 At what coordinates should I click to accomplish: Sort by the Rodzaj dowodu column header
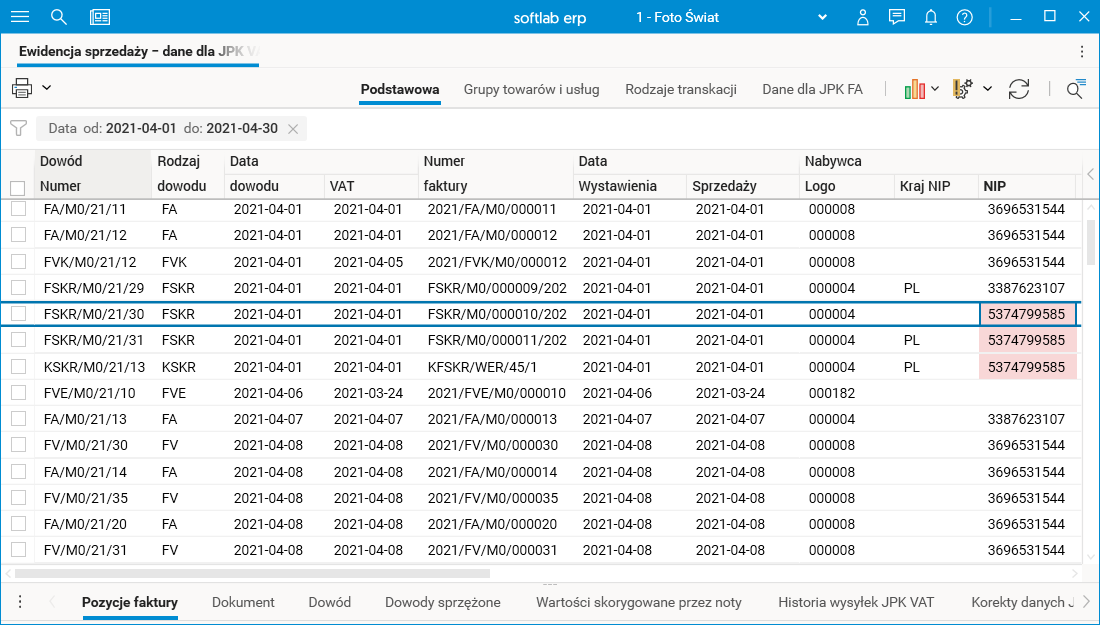[188, 173]
